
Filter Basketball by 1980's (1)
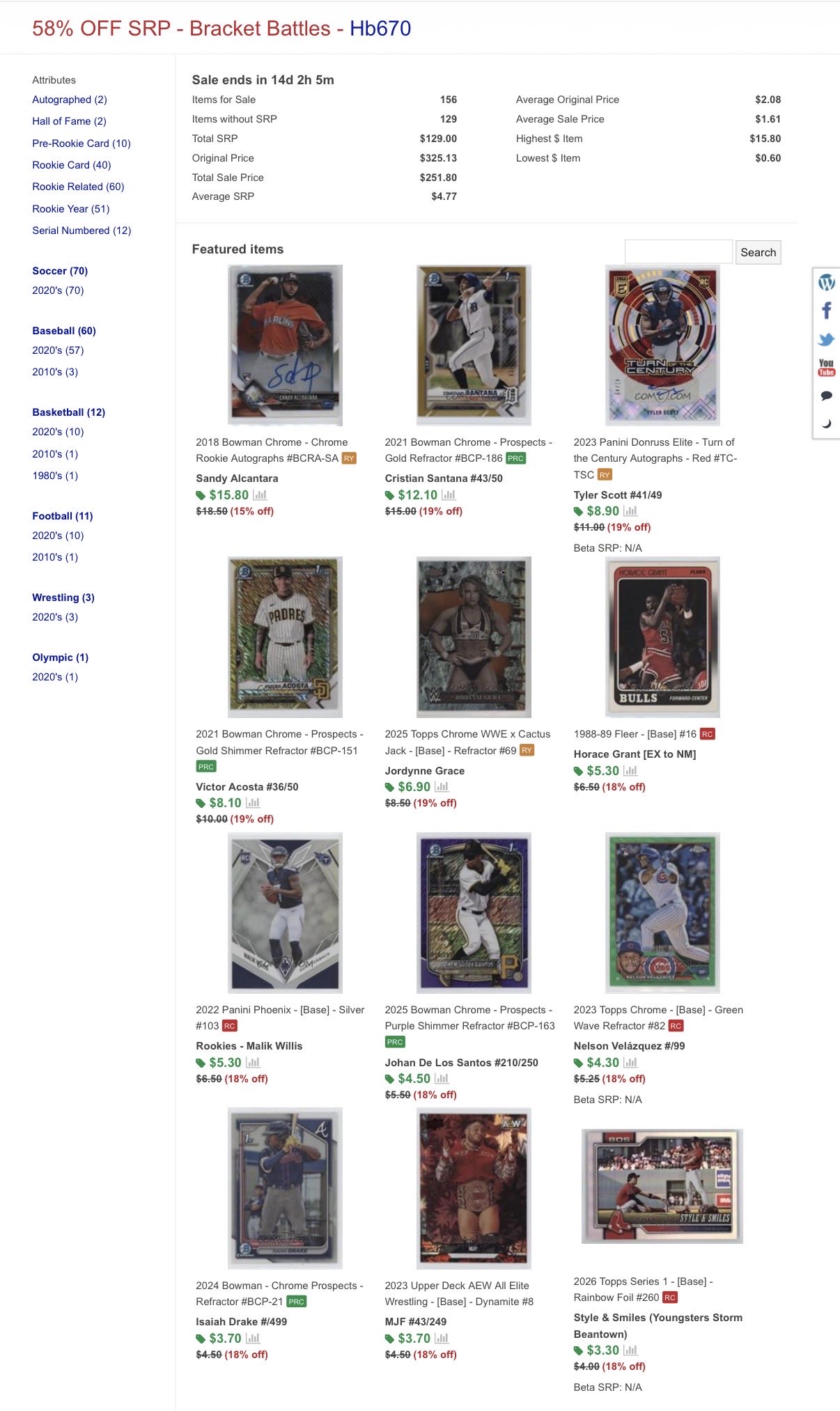[55, 476]
